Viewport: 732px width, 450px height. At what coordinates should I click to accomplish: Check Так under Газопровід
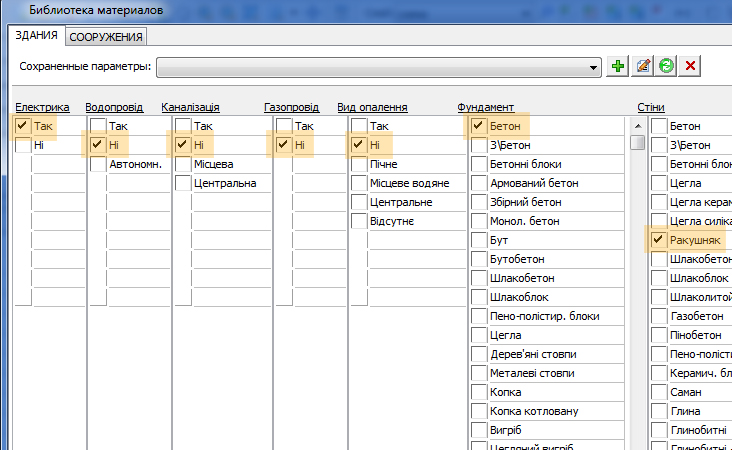pyautogui.click(x=284, y=126)
